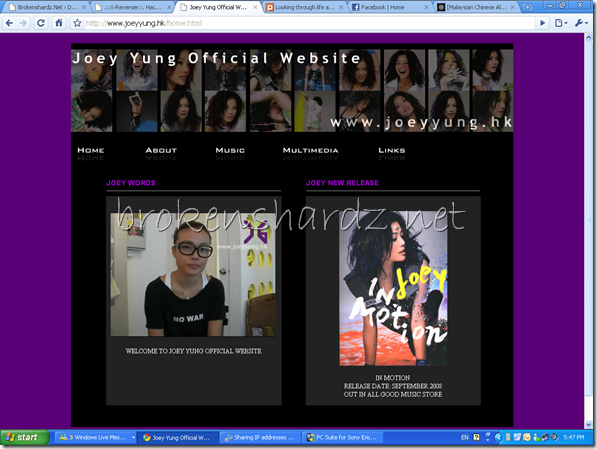The height and width of the screenshot is (449, 597).
Task: Switch to the Brokenshardz.Net tab
Action: pyautogui.click(x=46, y=7)
